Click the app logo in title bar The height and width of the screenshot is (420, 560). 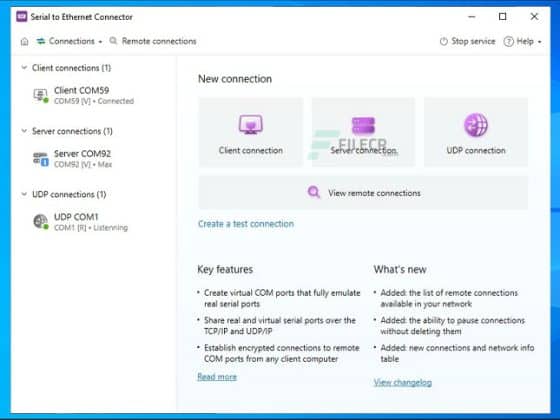pyautogui.click(x=22, y=16)
